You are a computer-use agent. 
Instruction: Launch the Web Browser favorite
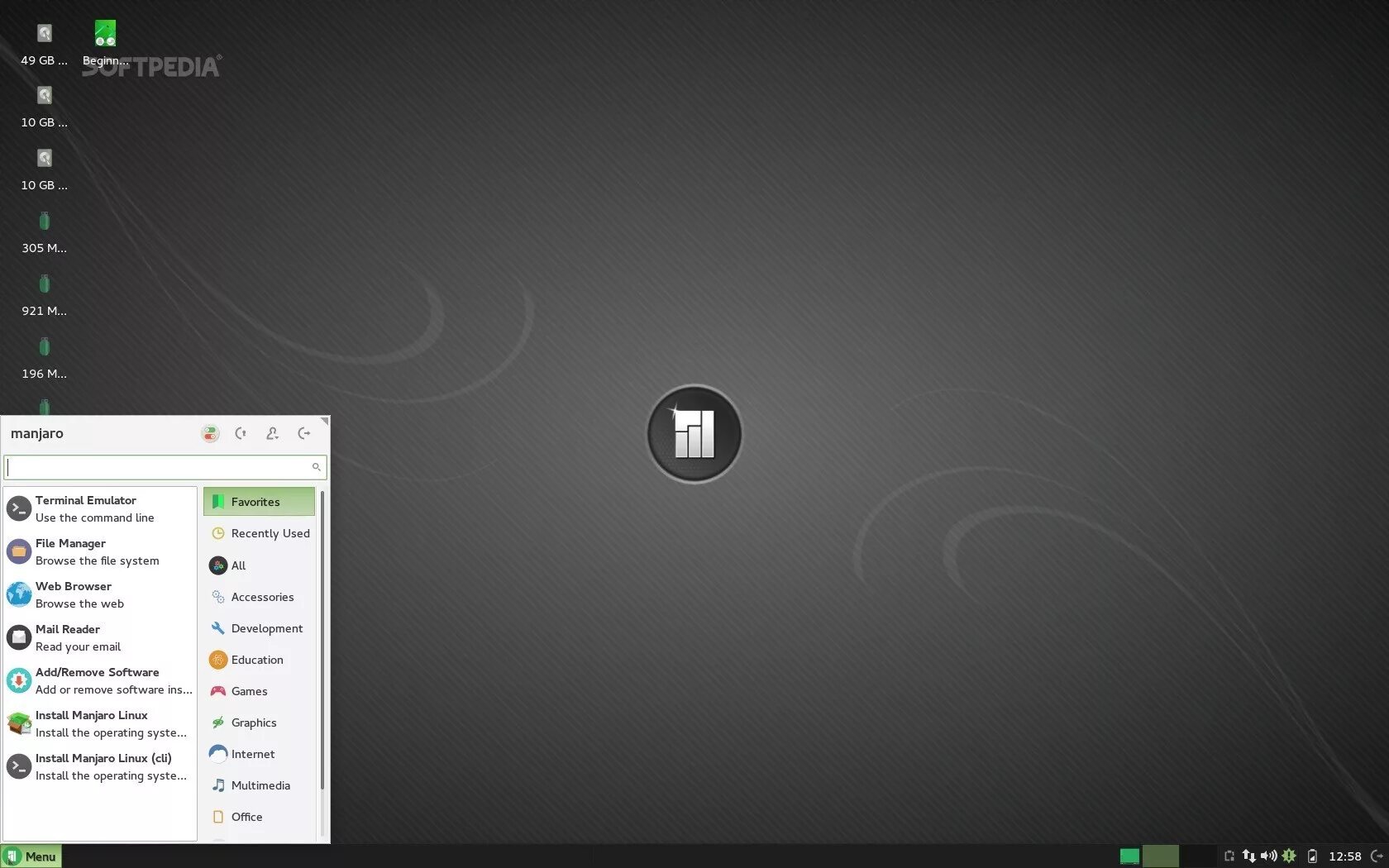[100, 594]
